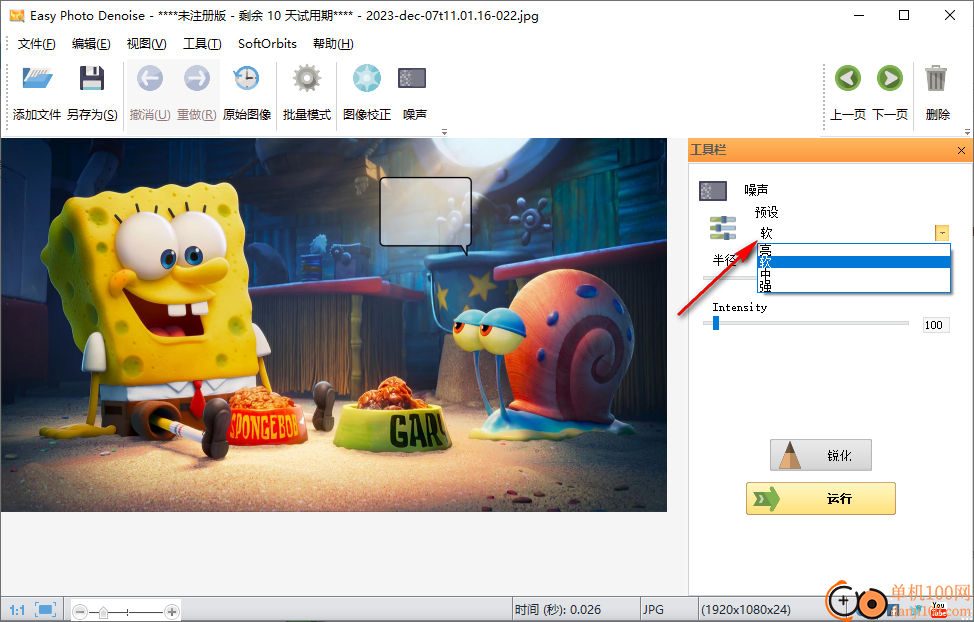Choose 强 in preset list
This screenshot has width=974, height=622.
coord(854,286)
